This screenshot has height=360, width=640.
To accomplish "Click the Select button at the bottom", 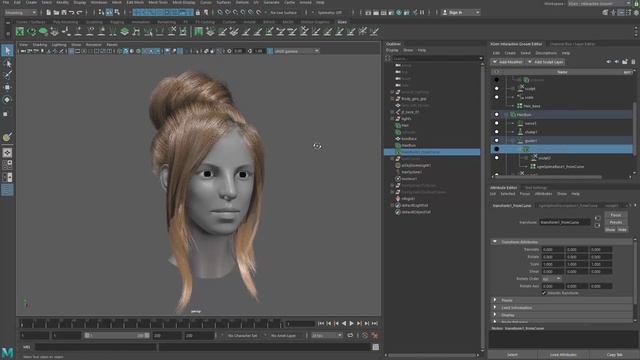I will click(x=512, y=355).
